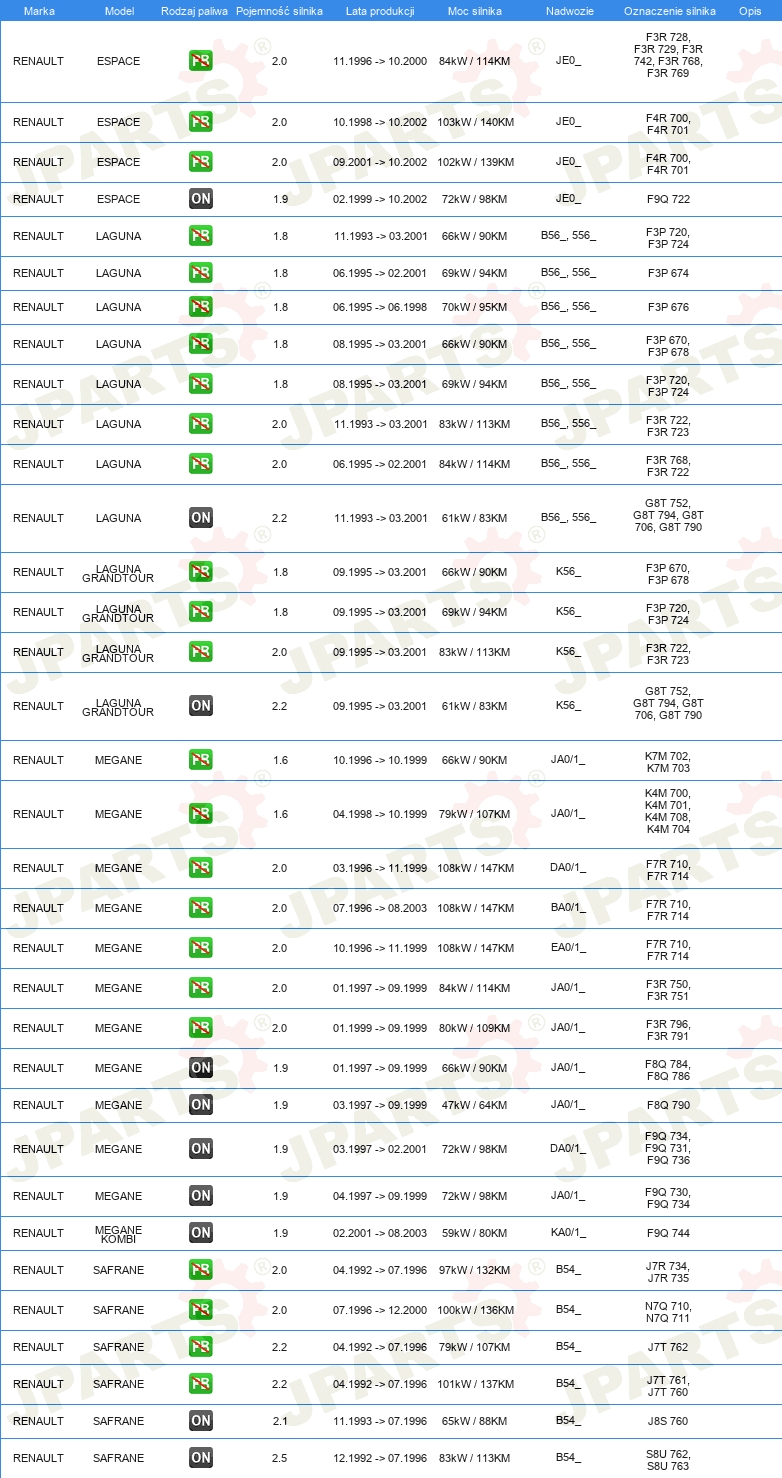Click the petrol icon in Safrane J7T 762 row

(x=201, y=1347)
